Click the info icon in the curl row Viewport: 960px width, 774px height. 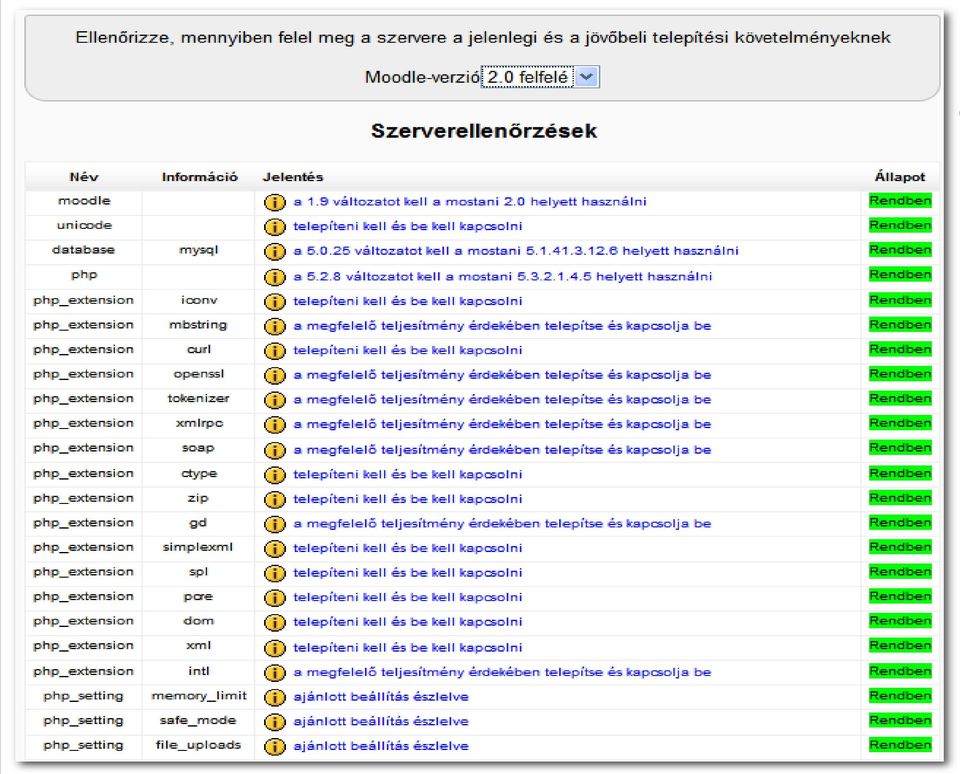click(274, 350)
